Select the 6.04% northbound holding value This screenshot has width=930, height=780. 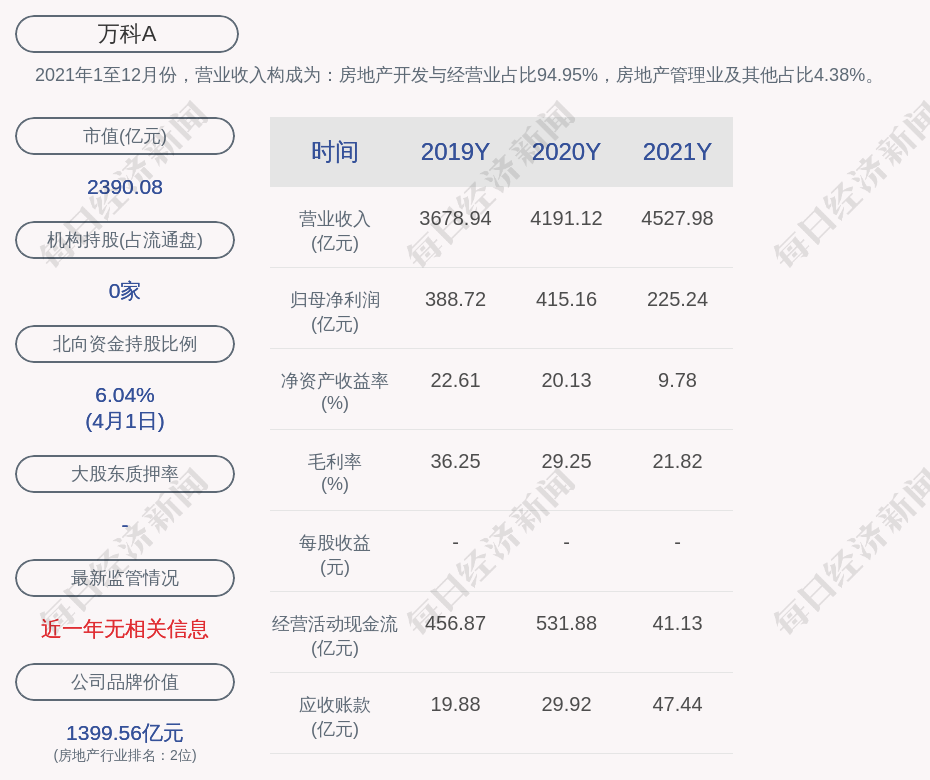125,395
